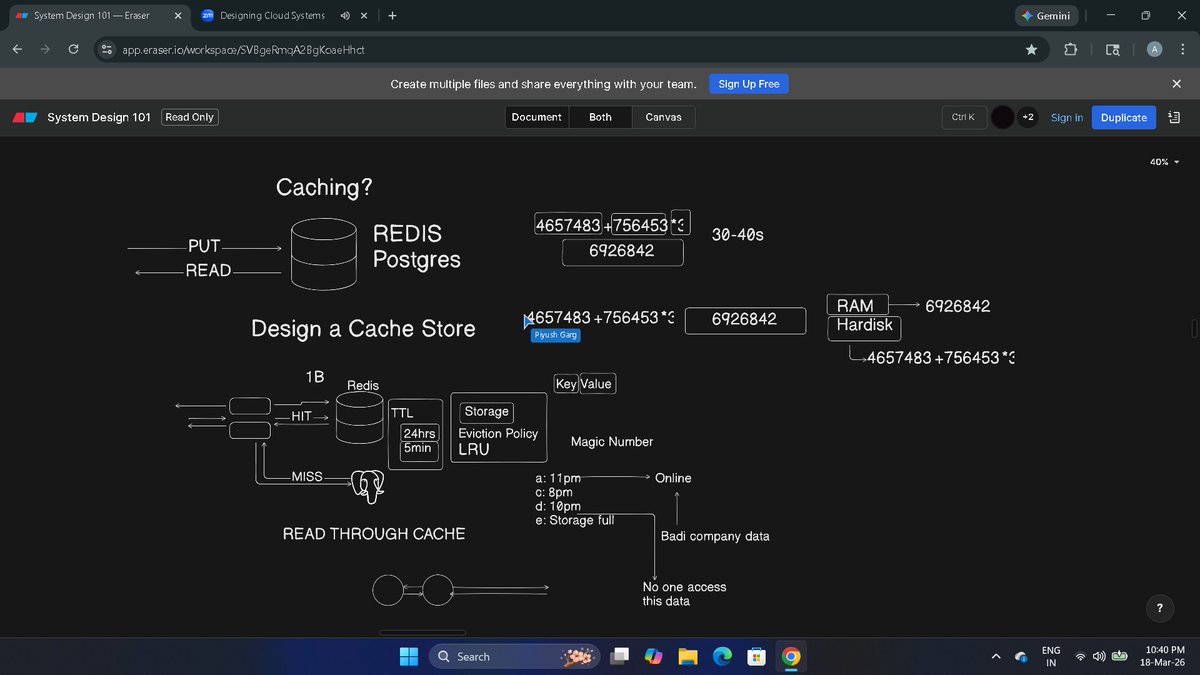Dismiss the sign-up banner

click(x=1176, y=84)
